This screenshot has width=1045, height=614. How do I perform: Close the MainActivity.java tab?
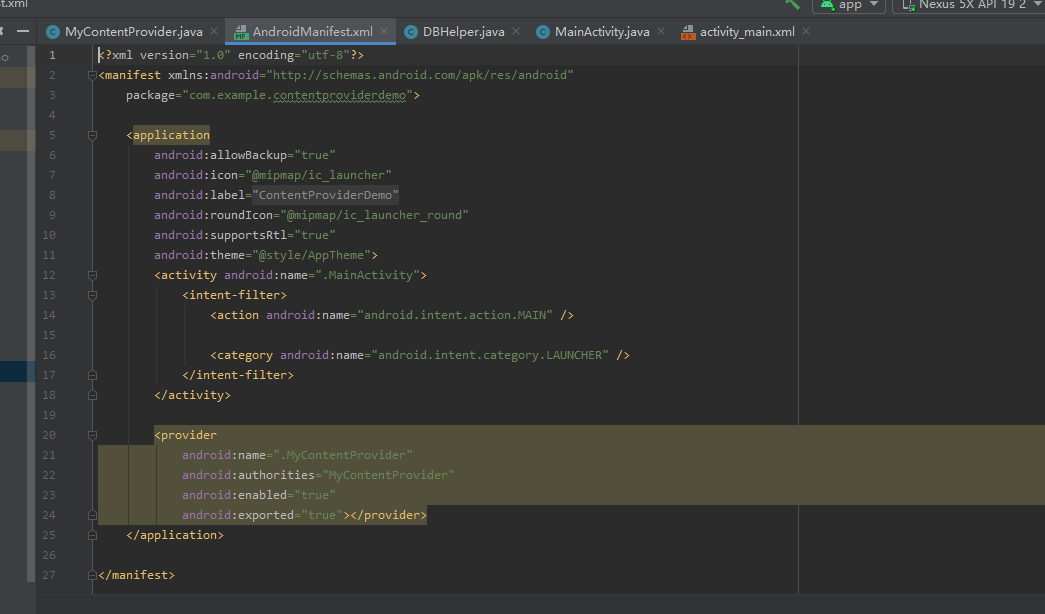pyautogui.click(x=660, y=31)
